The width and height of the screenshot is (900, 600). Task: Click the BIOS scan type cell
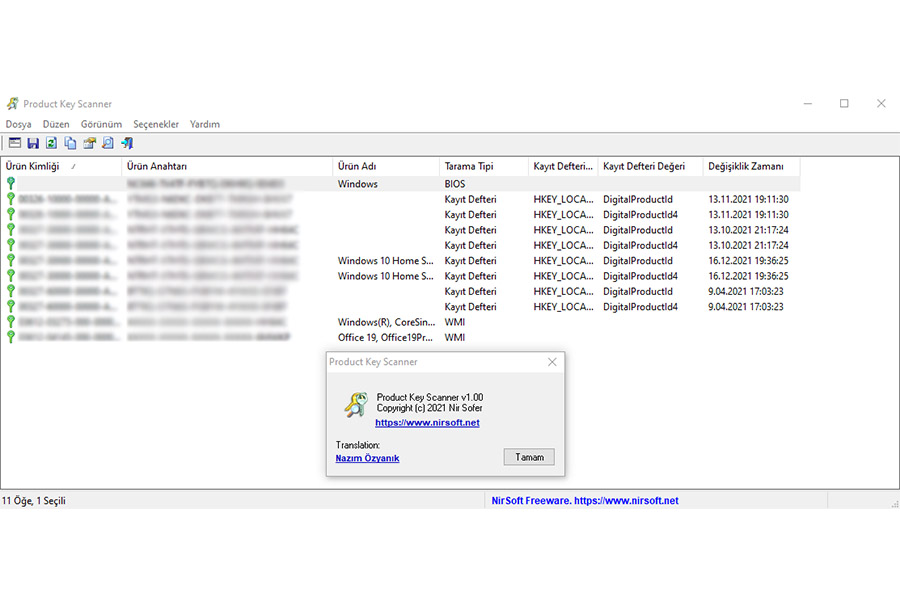click(455, 184)
